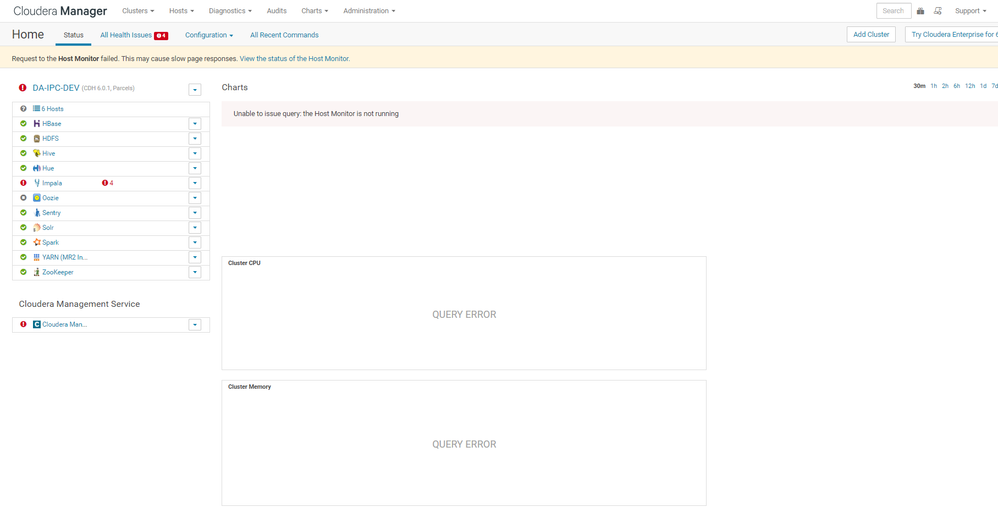Click the HBase service icon
998x507 pixels.
(x=36, y=123)
